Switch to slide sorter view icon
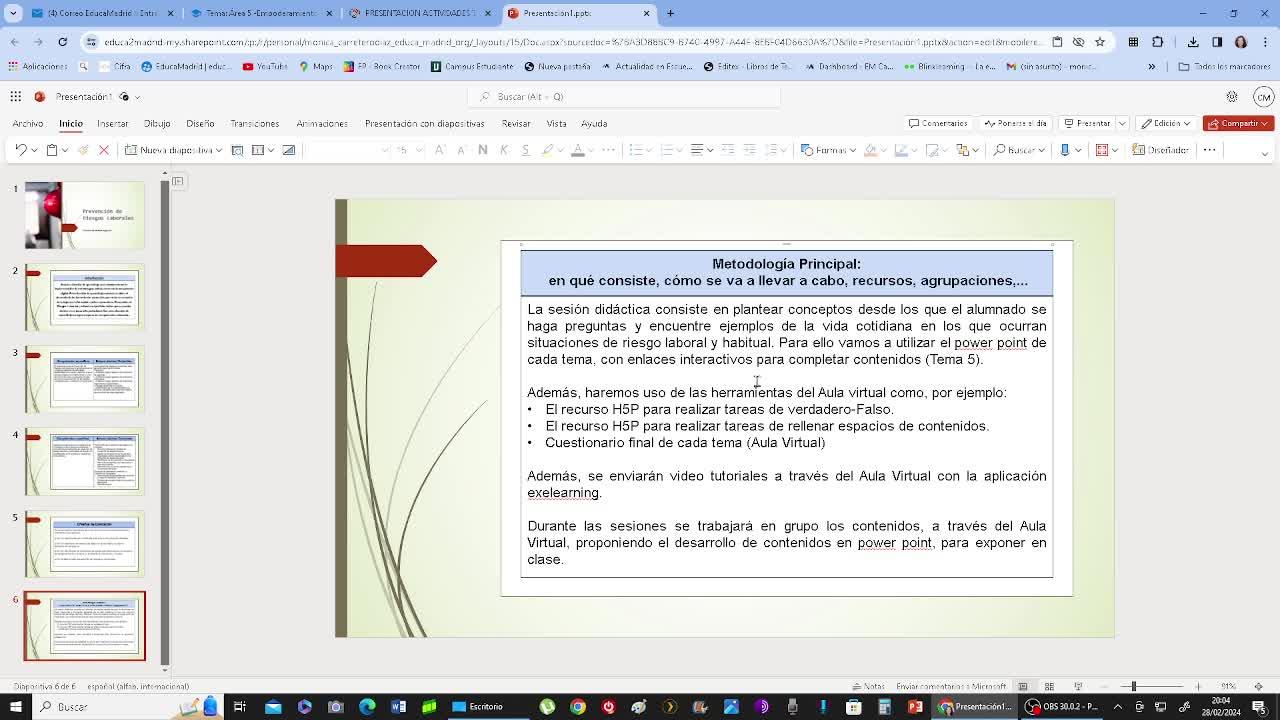Viewport: 1280px width, 720px height. [1049, 687]
